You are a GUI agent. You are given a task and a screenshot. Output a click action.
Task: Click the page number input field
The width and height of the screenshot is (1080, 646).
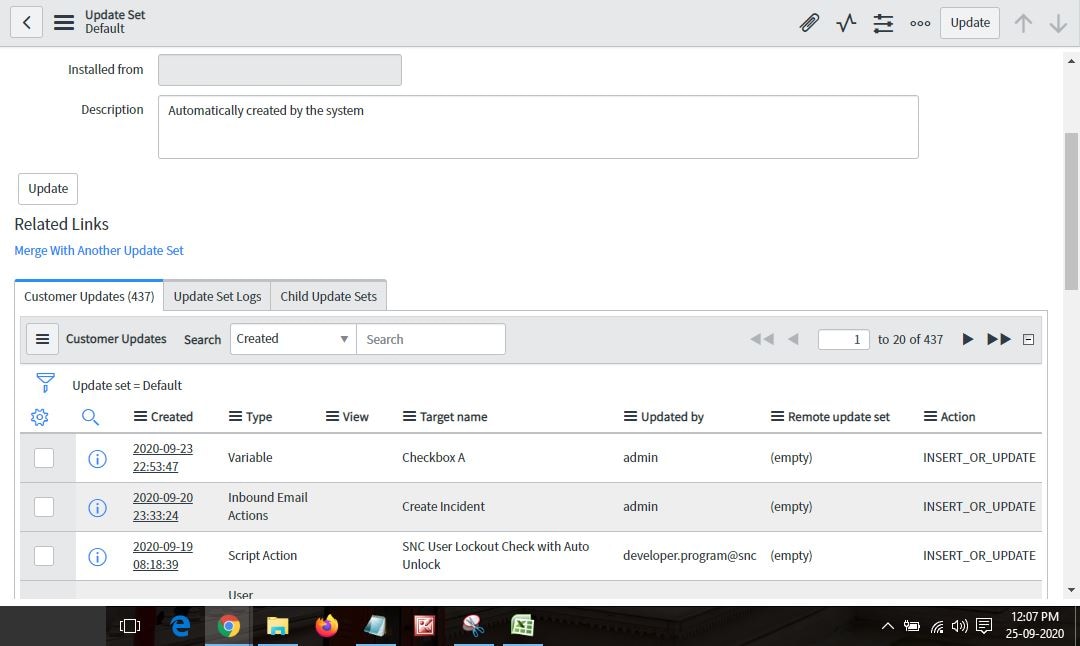[x=843, y=339]
